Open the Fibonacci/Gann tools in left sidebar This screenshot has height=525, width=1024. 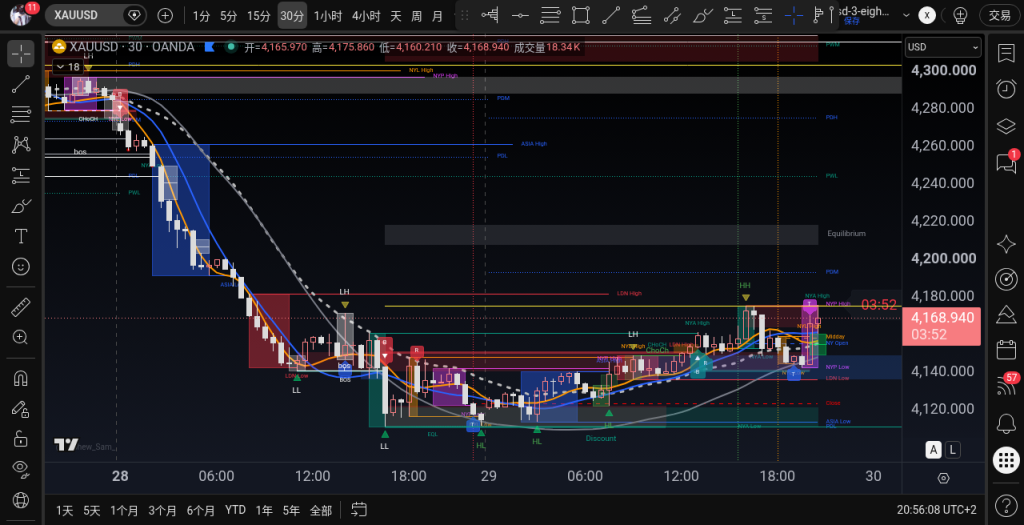tap(21, 114)
